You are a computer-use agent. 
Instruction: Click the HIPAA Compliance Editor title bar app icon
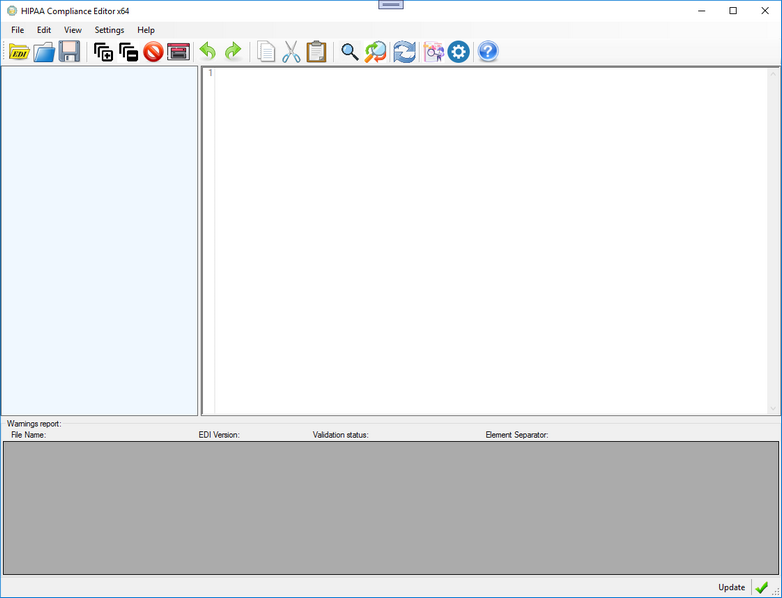point(11,10)
